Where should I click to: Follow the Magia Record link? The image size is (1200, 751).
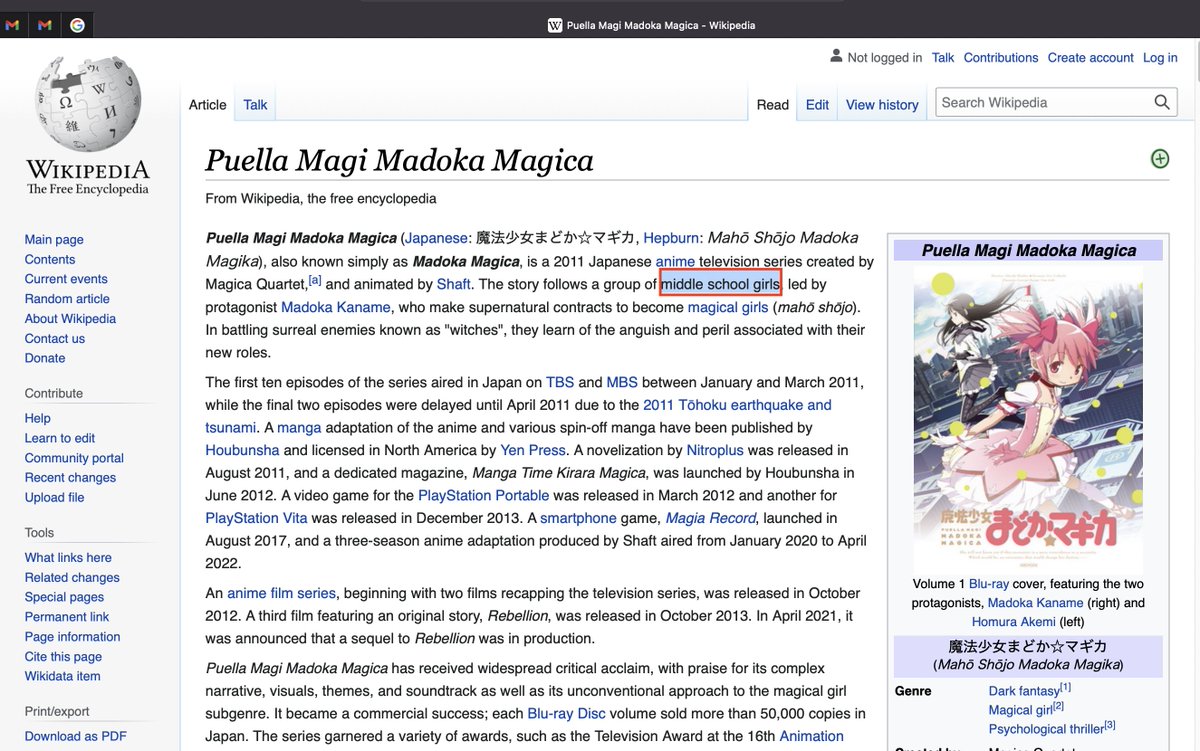coord(711,518)
